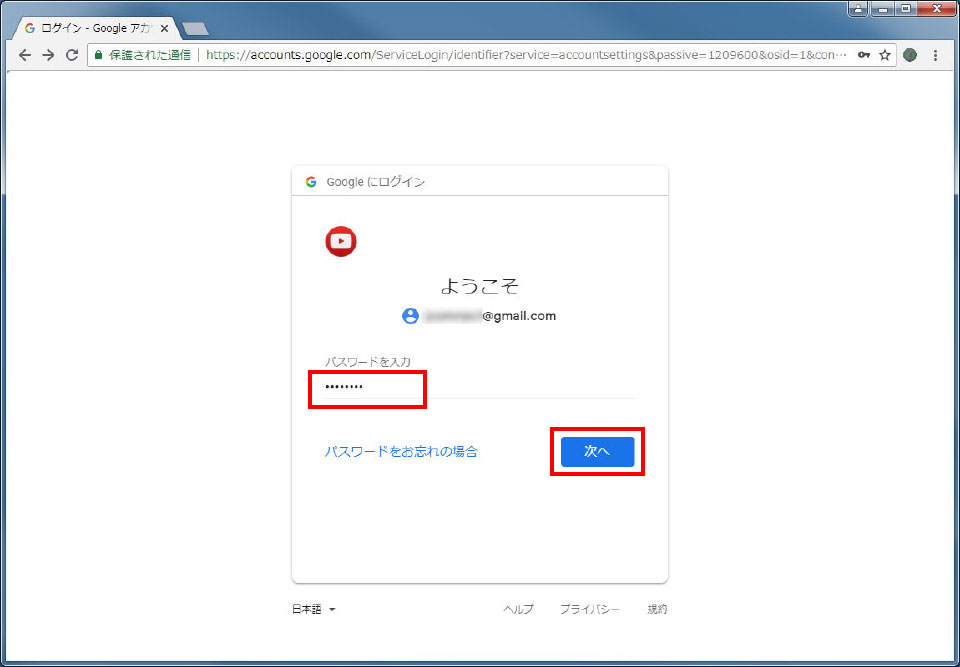Click the address bar URL
This screenshot has width=960, height=667.
pyautogui.click(x=527, y=55)
